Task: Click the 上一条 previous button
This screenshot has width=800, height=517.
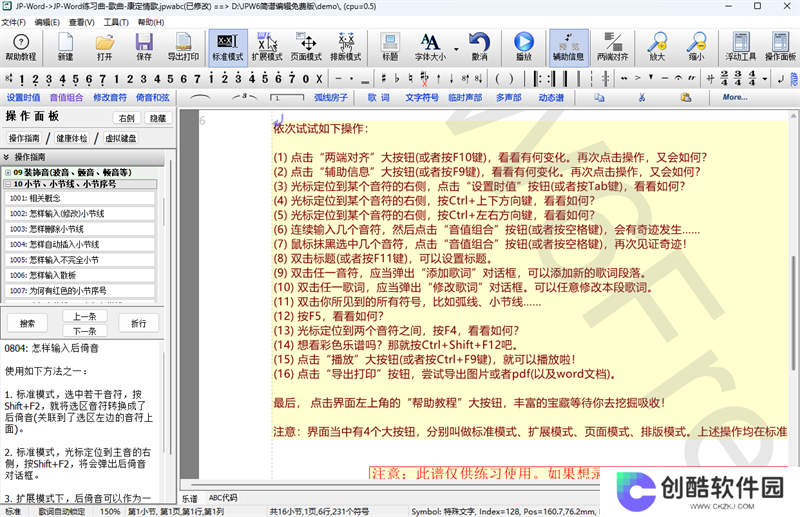Action: tap(85, 316)
